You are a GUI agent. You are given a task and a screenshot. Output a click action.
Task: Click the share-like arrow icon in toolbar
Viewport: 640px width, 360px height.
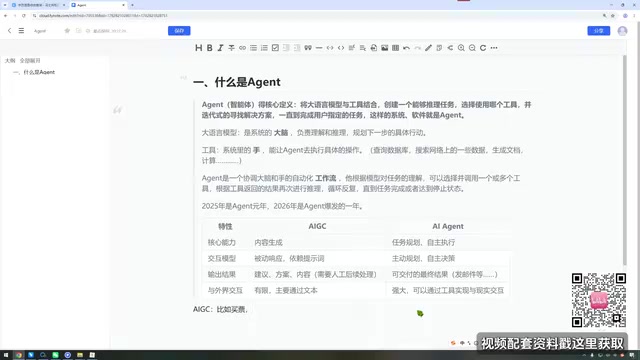(450, 48)
